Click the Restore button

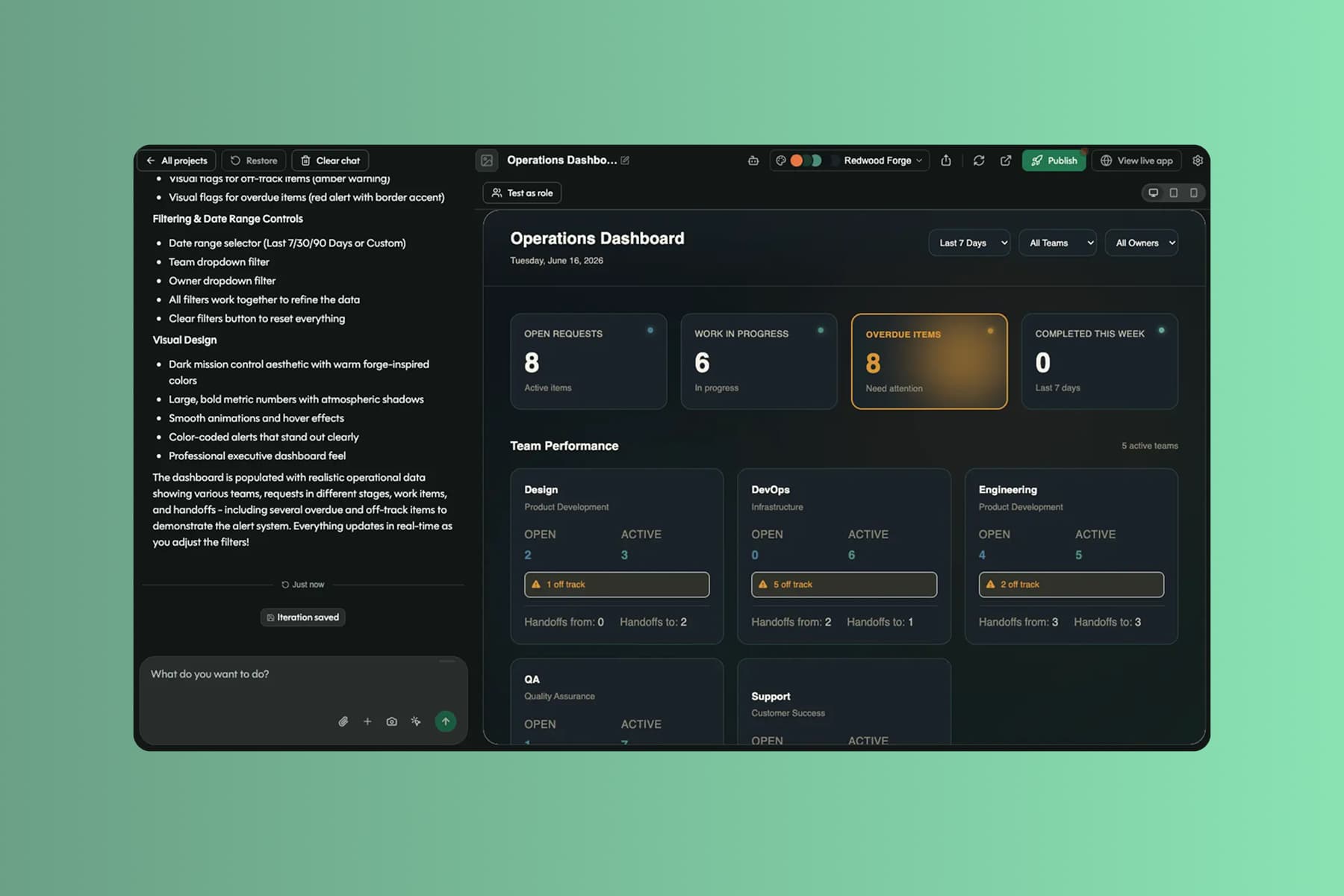tap(254, 161)
